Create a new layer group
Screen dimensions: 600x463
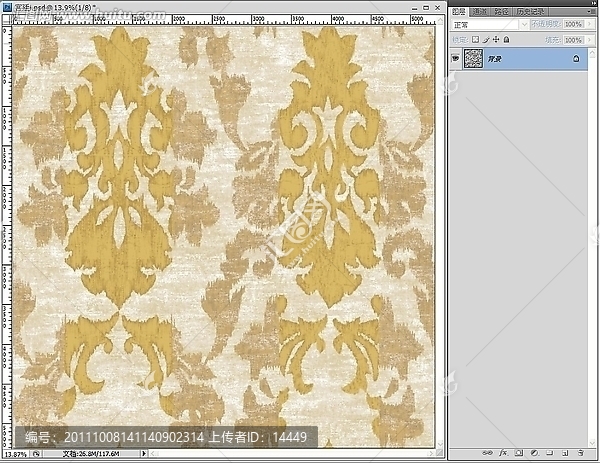[x=550, y=453]
